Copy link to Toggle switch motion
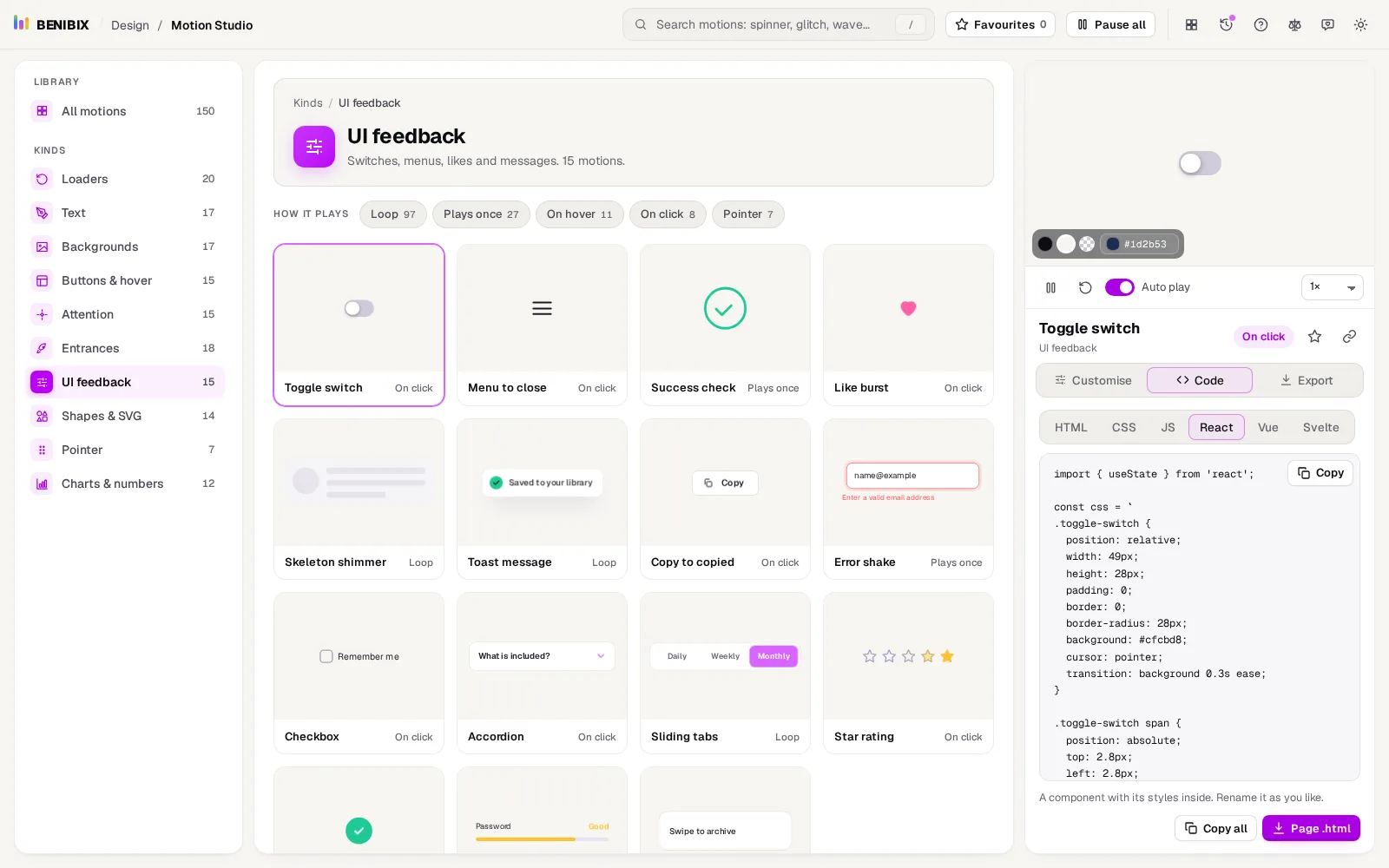Screen dimensions: 1389x868 point(1349,337)
